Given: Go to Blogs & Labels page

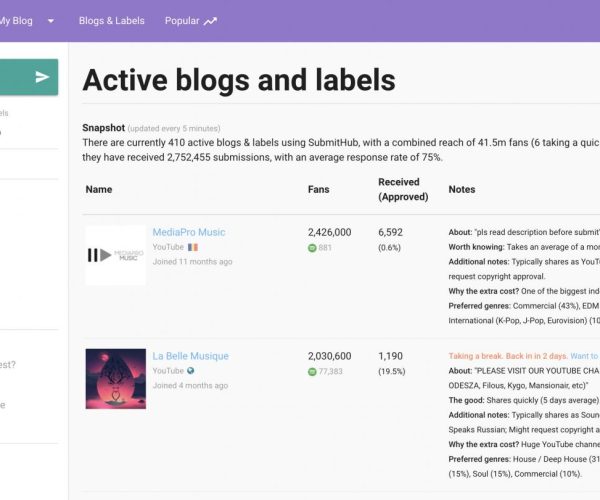Looking at the screenshot, I should [x=112, y=21].
